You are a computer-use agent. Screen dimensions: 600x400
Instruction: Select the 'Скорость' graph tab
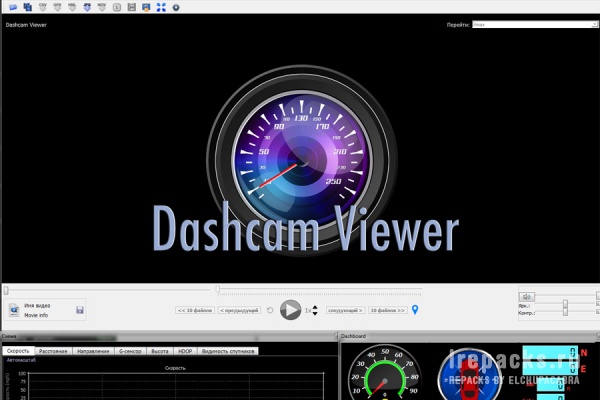[18, 351]
